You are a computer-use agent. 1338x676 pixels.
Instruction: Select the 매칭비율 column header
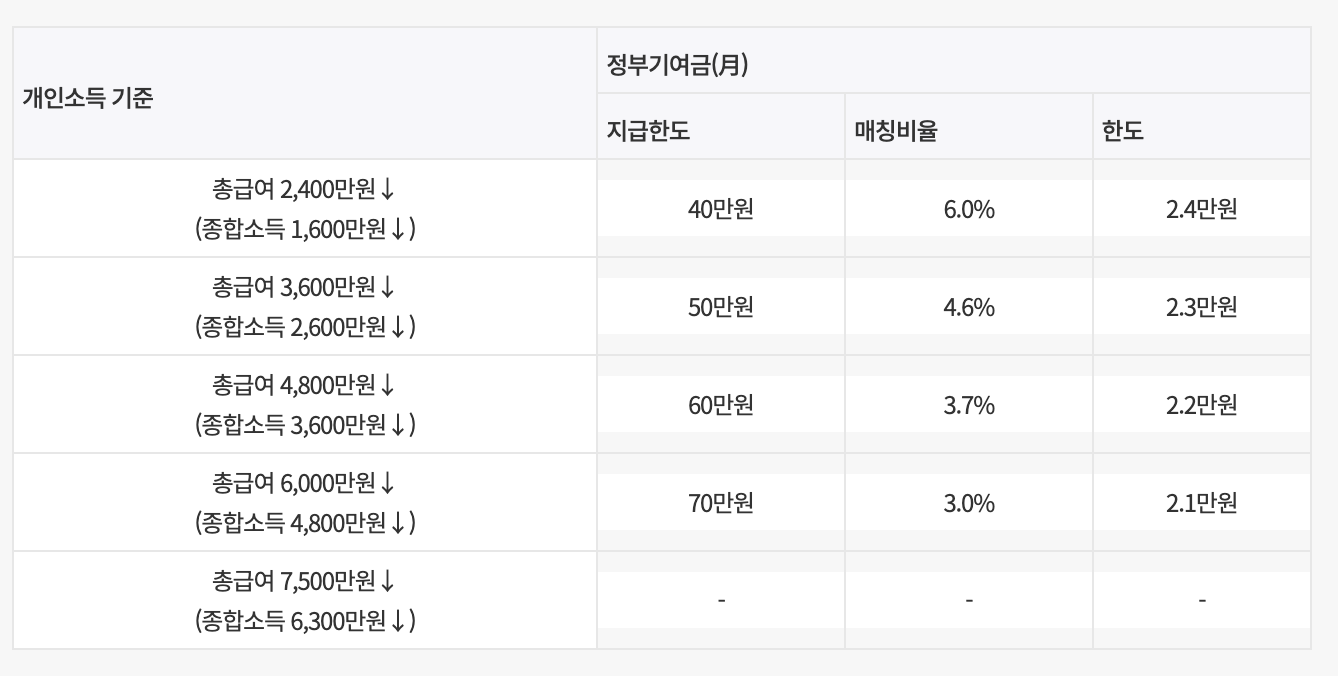pos(969,126)
